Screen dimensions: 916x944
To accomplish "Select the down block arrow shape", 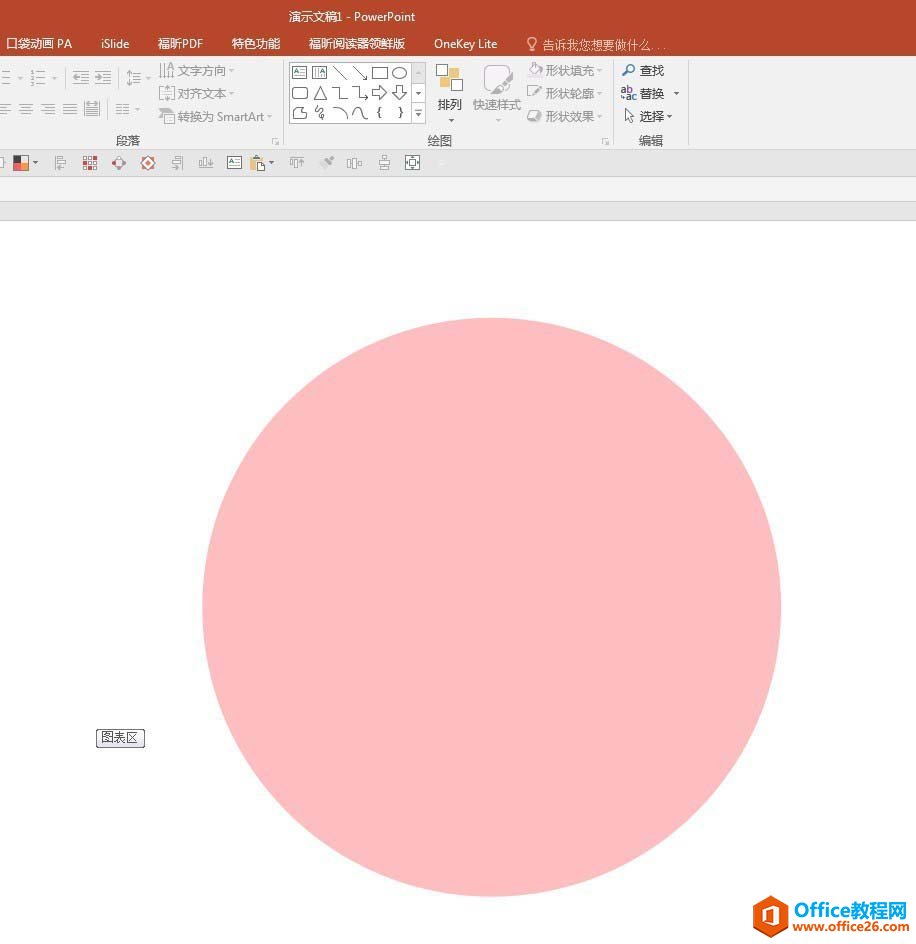I will (x=399, y=93).
